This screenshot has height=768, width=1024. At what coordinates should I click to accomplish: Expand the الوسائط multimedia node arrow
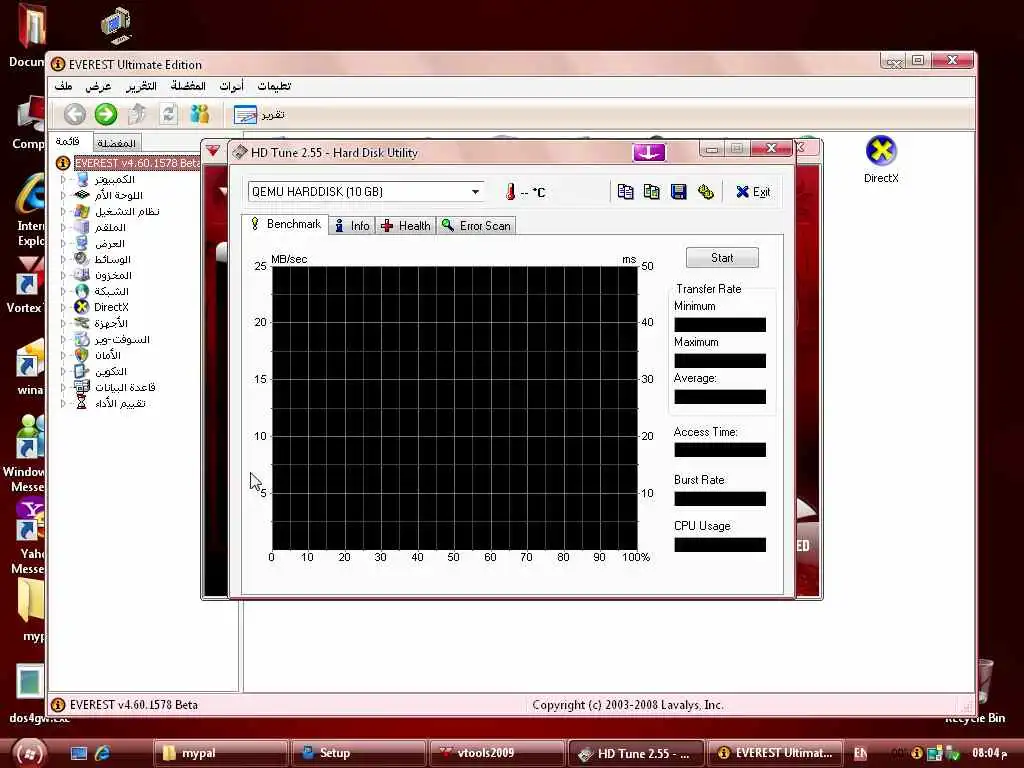coord(63,259)
